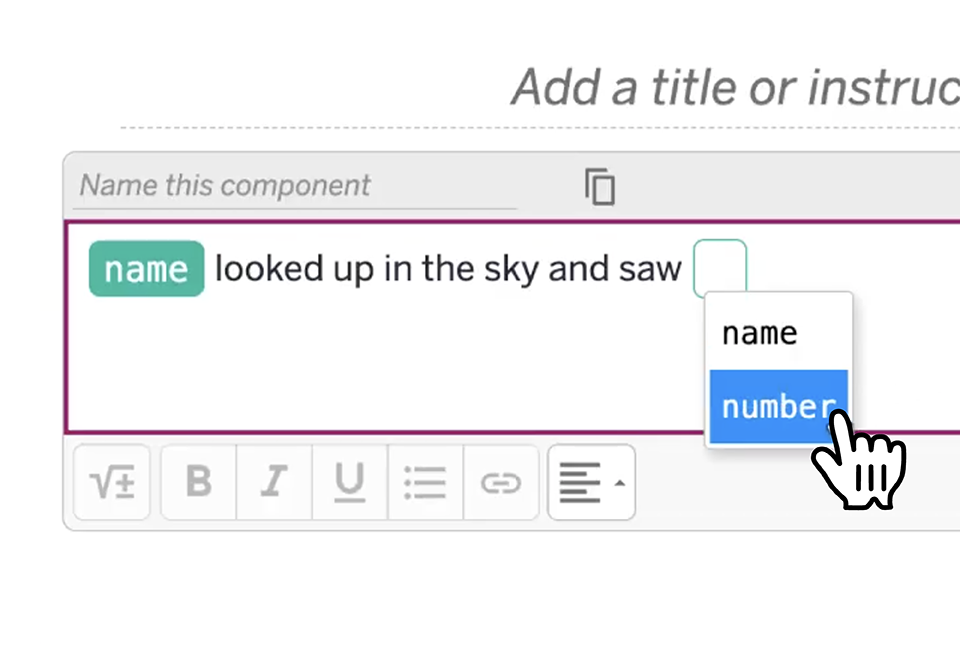Click the text alignment lines icon

click(580, 483)
